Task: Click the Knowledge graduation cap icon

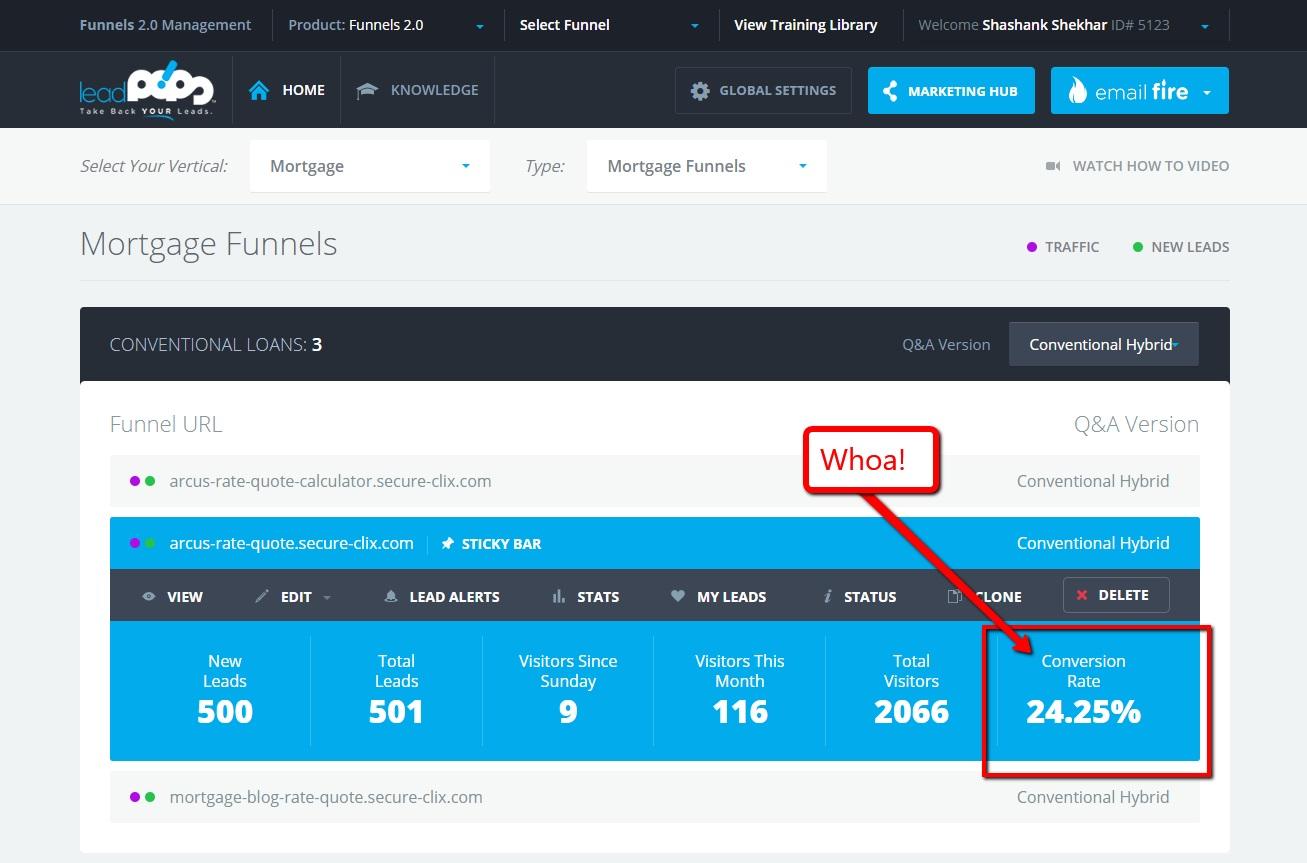Action: (367, 91)
